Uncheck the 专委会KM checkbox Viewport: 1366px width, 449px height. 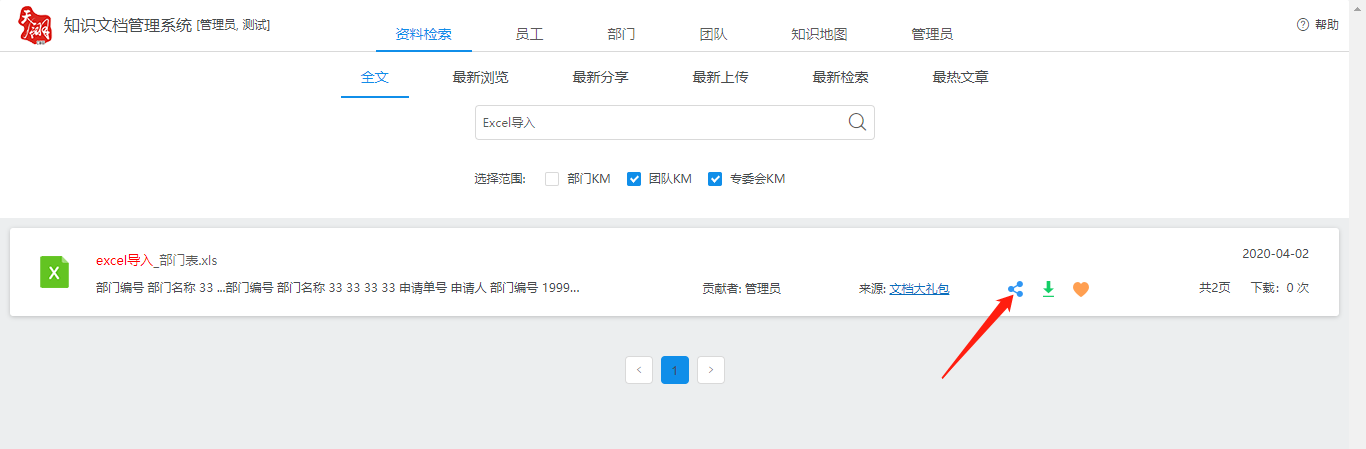(715, 179)
